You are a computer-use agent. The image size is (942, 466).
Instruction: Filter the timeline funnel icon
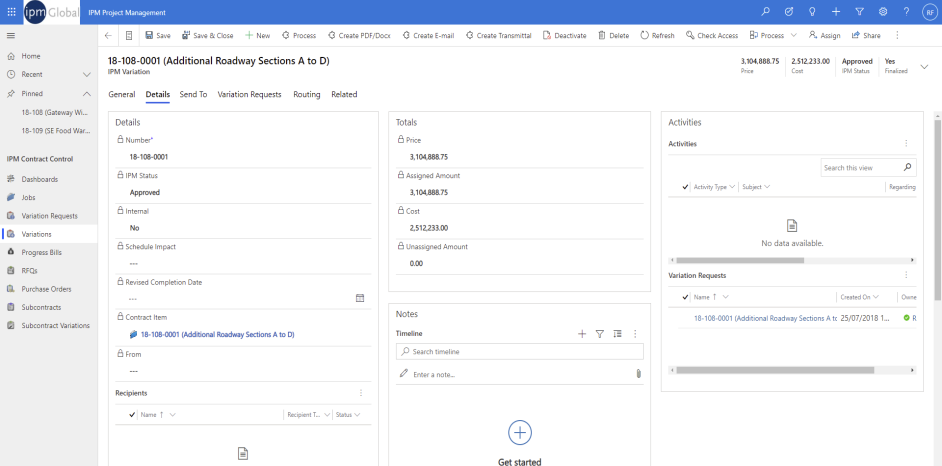[x=599, y=334]
